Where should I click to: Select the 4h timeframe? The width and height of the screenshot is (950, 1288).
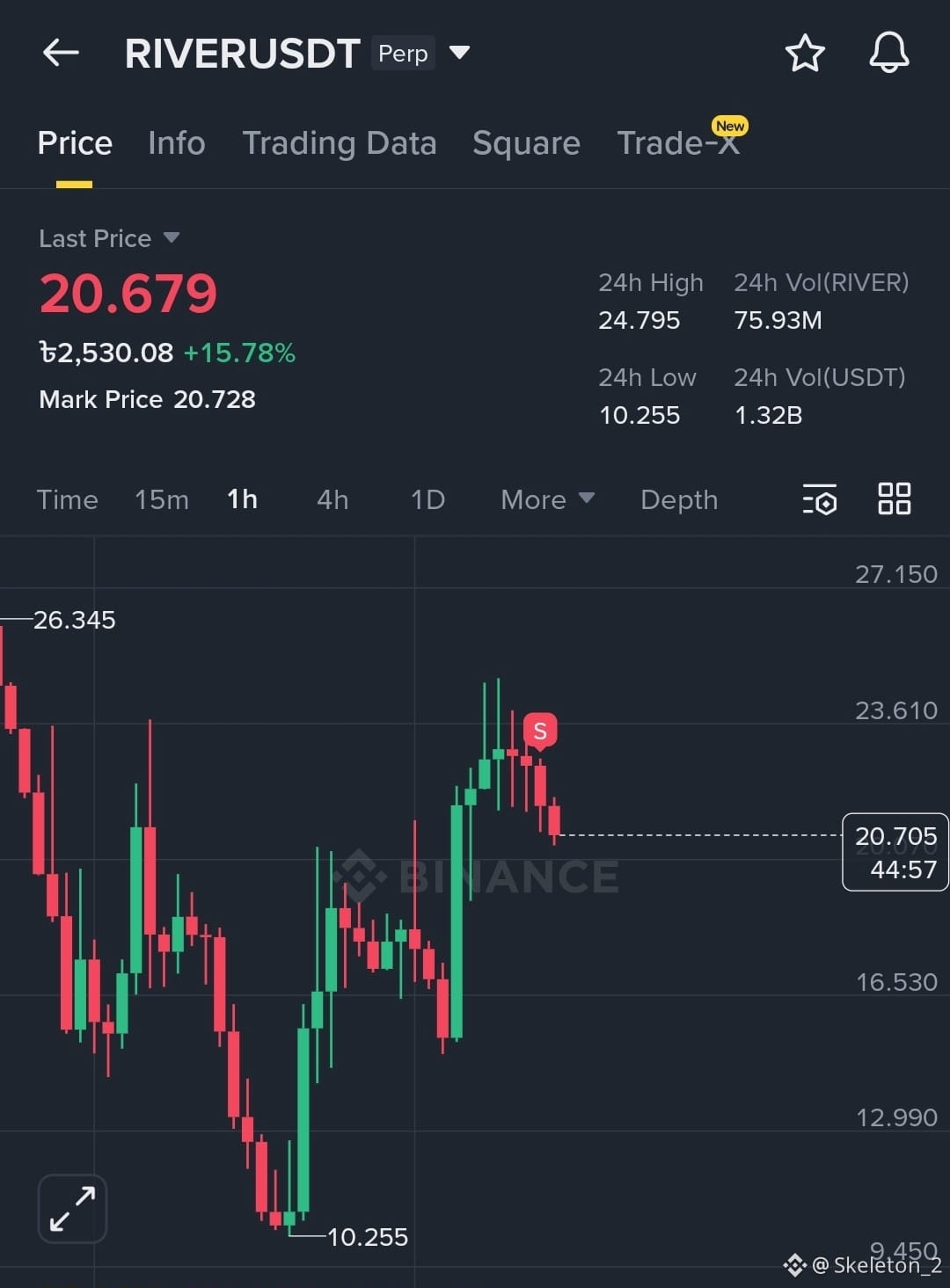coord(332,499)
